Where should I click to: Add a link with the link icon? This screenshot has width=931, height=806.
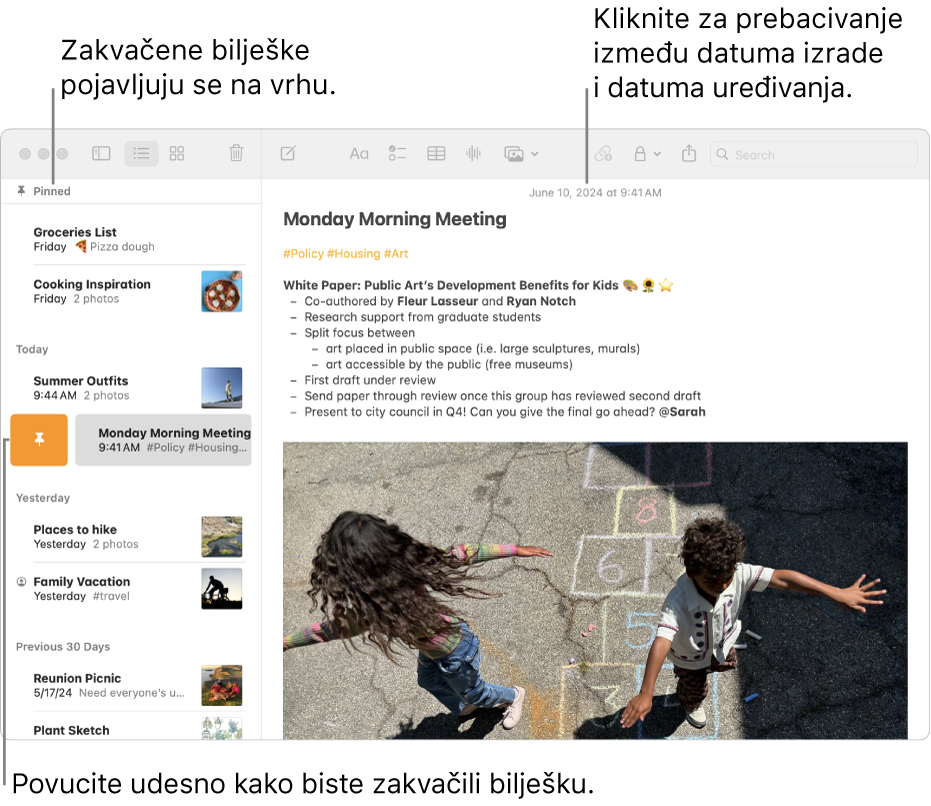(x=603, y=154)
